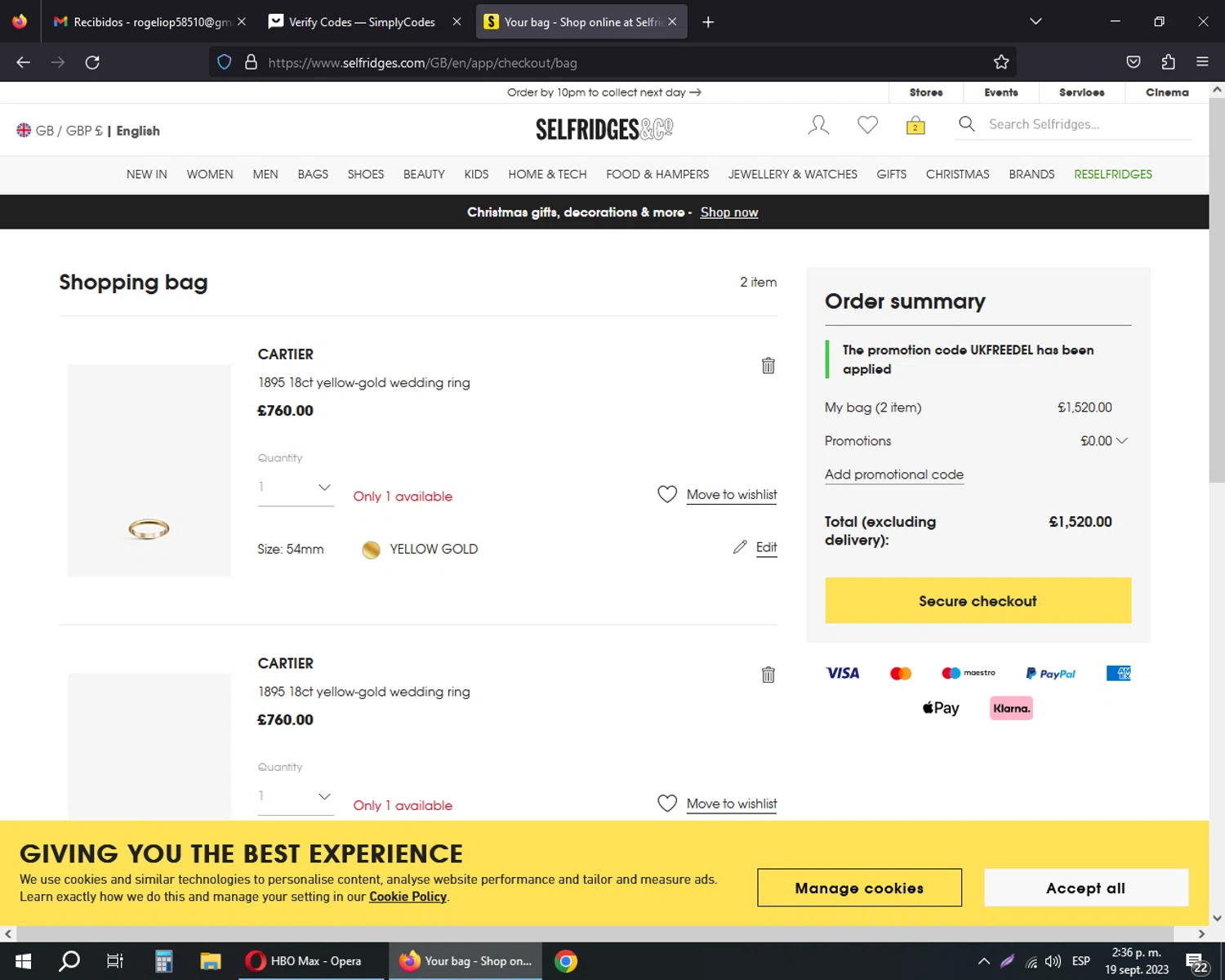The height and width of the screenshot is (980, 1225).
Task: Click first Cartier ring thumbnail
Action: pyautogui.click(x=149, y=470)
